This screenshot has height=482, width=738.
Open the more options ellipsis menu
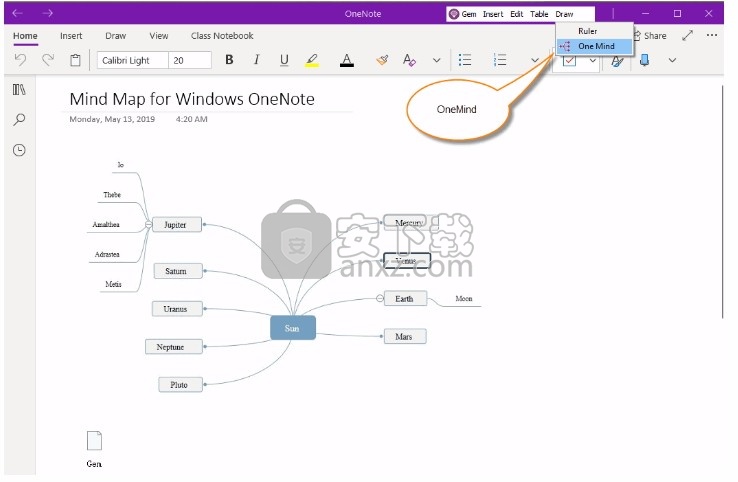click(x=712, y=35)
